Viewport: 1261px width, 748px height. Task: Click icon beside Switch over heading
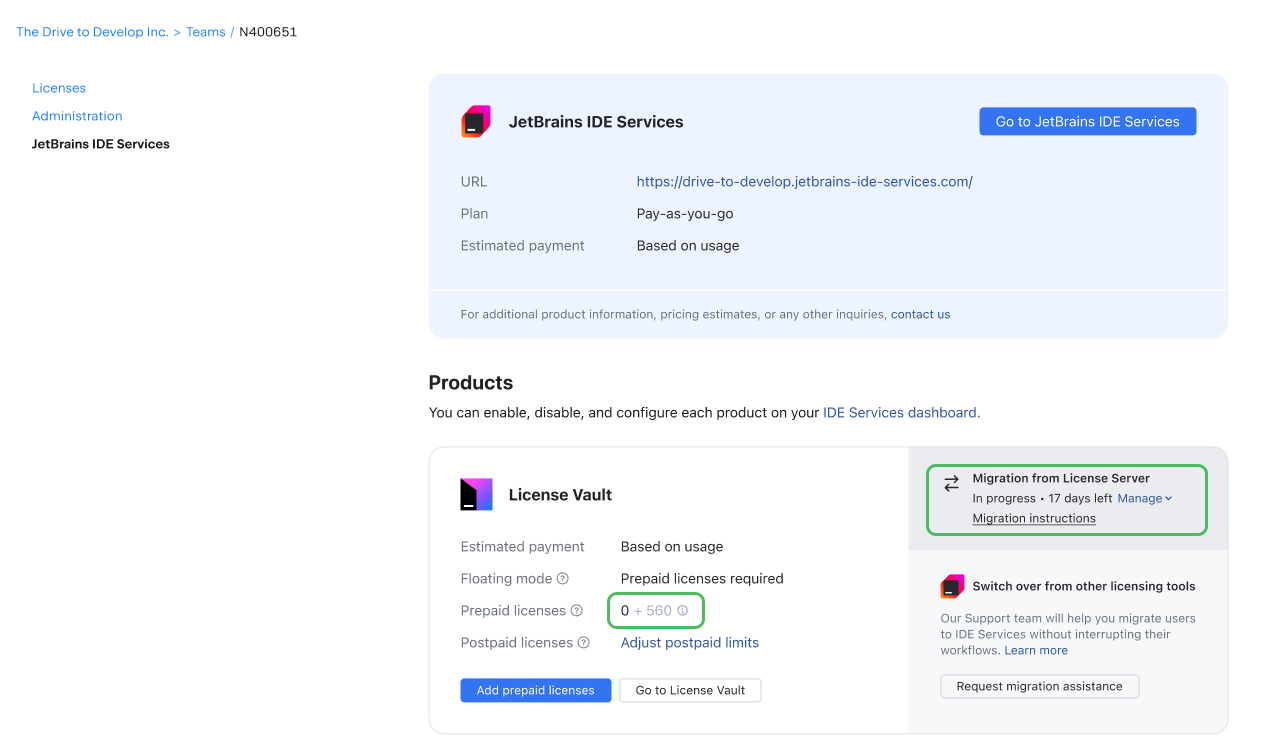[x=952, y=586]
